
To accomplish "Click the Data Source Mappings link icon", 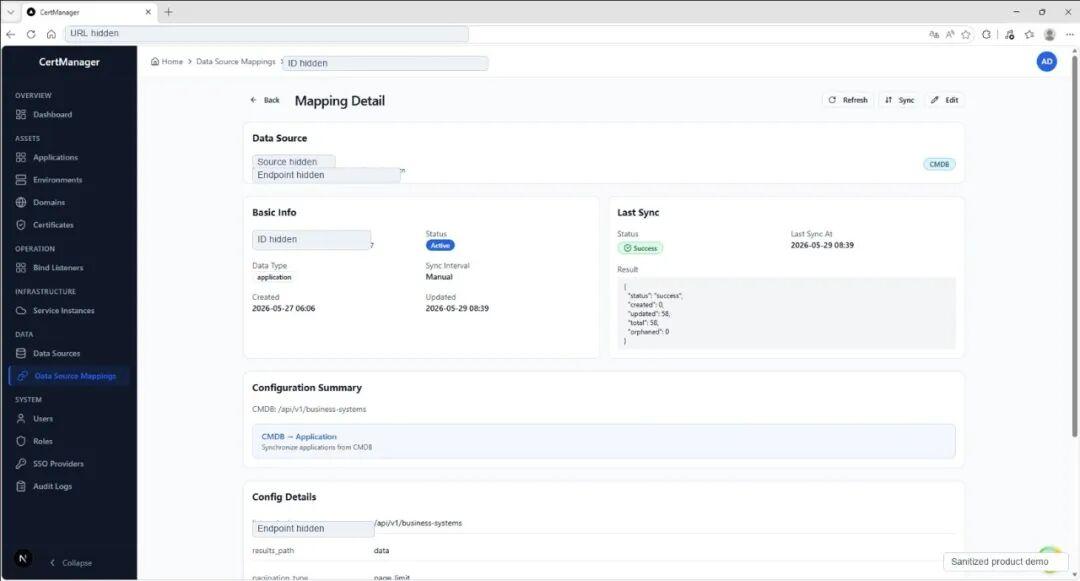I will [x=22, y=376].
